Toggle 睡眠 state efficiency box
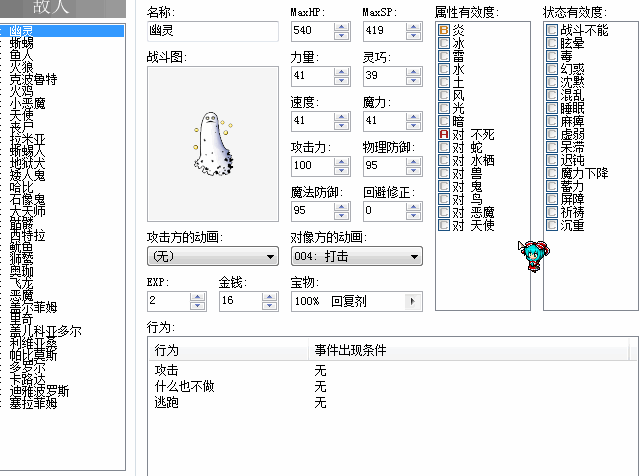Viewport: 640px width, 476px height. [552, 108]
